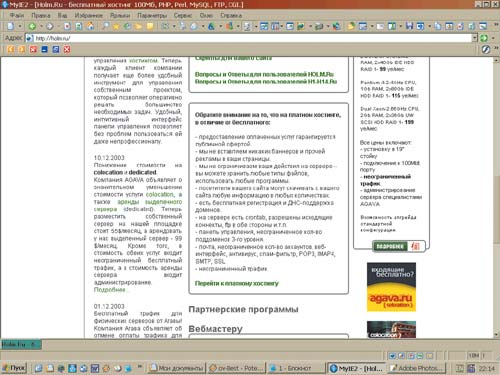Click the yellow sticky note toolbar icon
Viewport: 500px width, 375px height.
point(150,26)
